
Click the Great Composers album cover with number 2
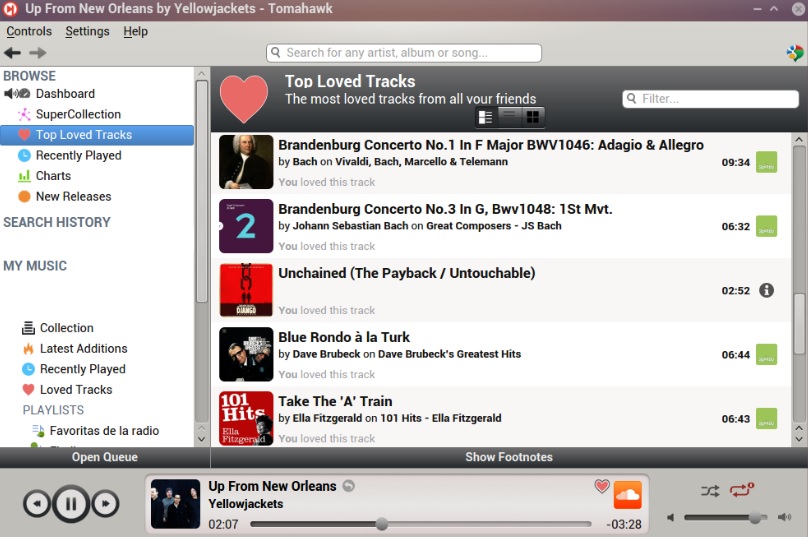pos(246,226)
